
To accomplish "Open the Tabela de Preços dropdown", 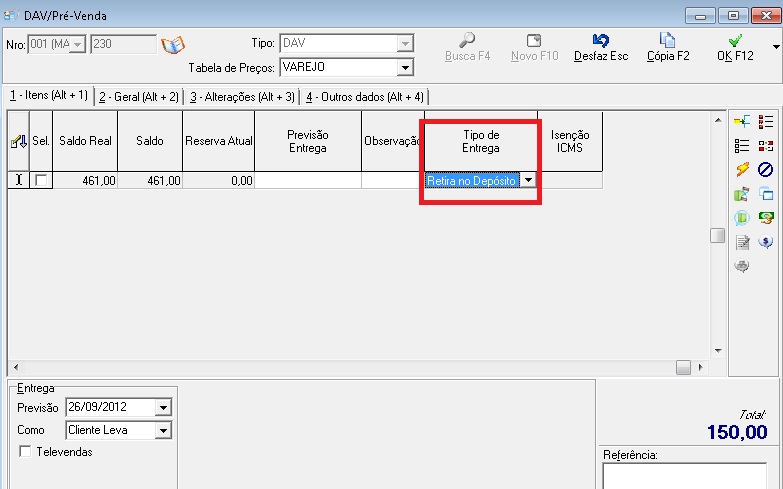I will coord(405,68).
